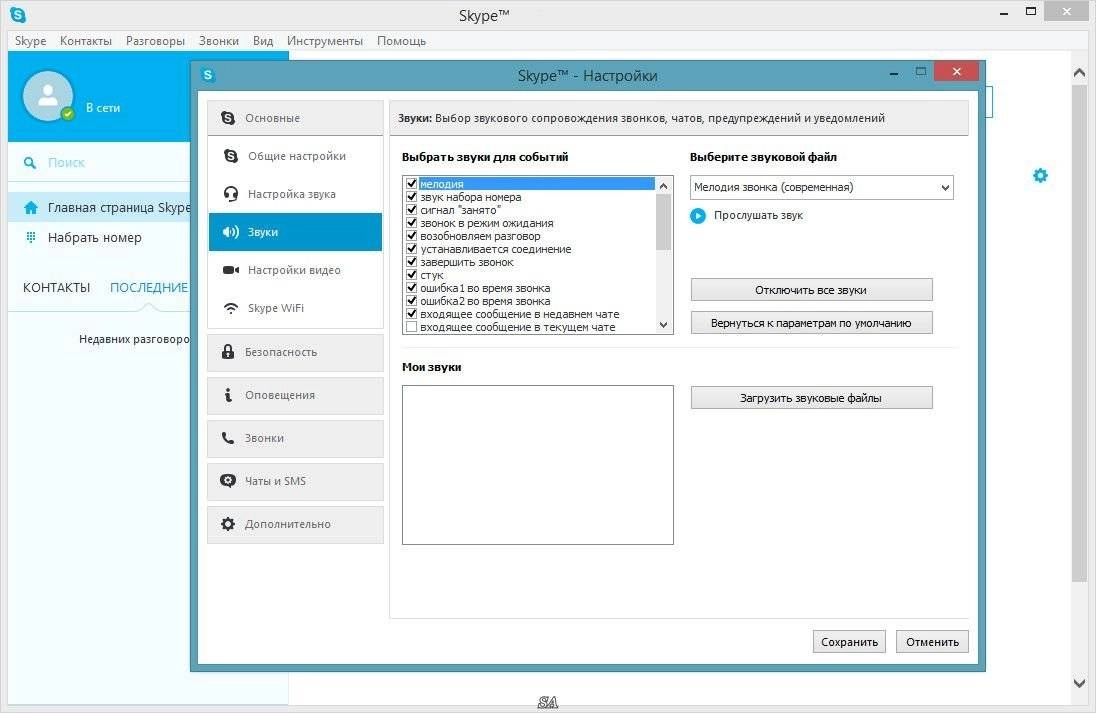Toggle звонок в режим ожидания checkbox
The image size is (1096, 713).
pos(412,223)
